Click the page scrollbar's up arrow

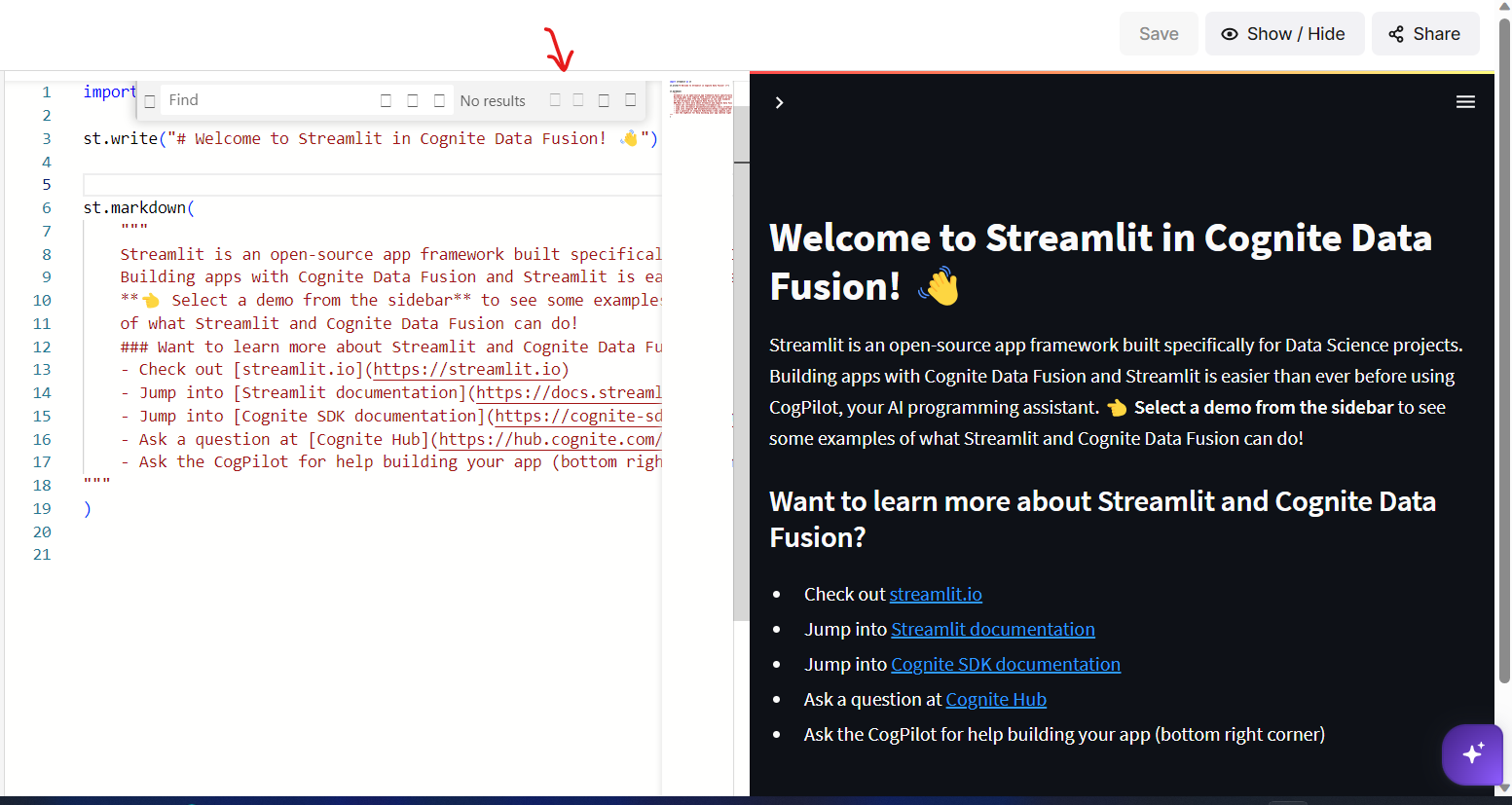tap(1504, 6)
